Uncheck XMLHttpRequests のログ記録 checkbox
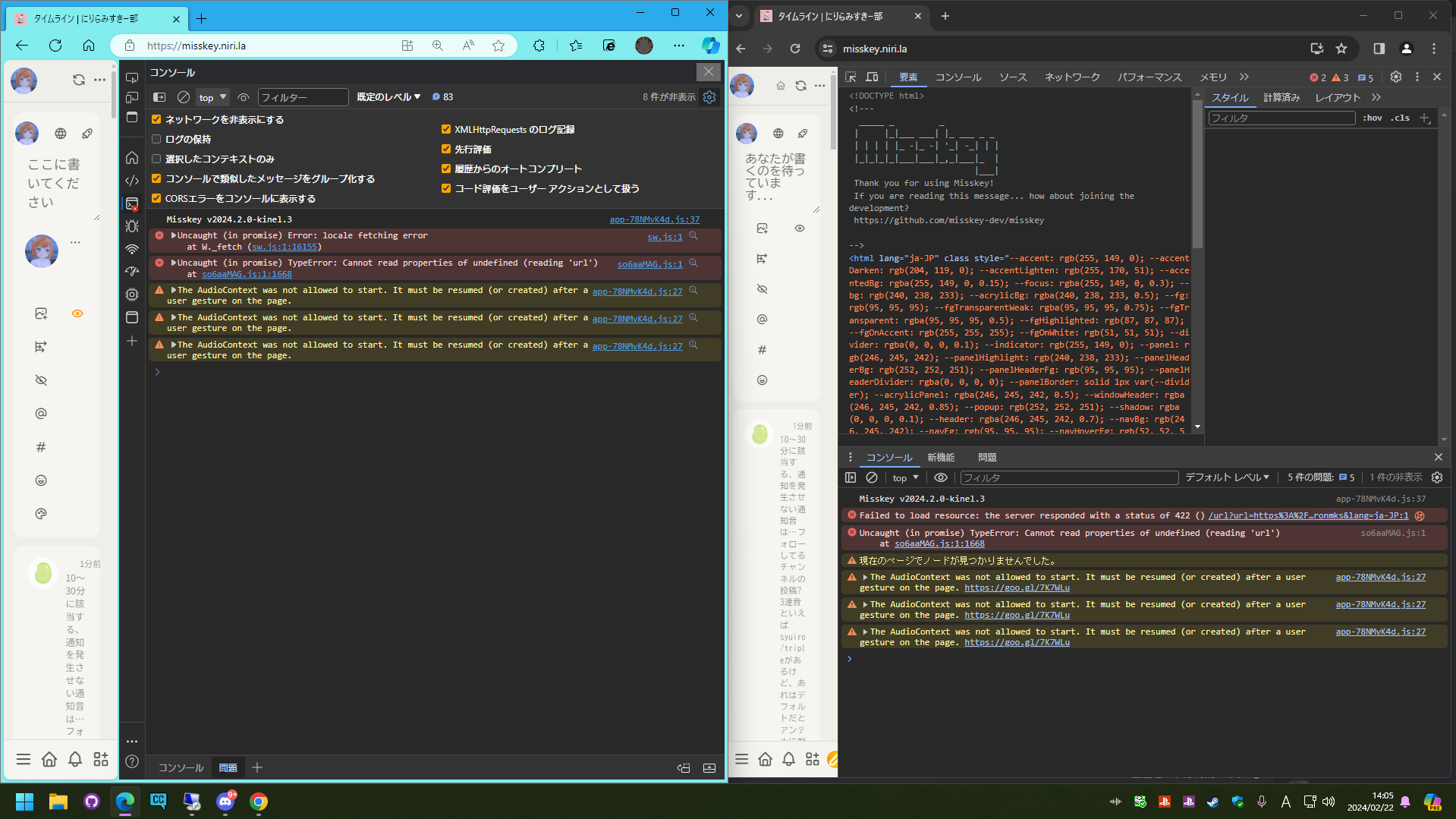This screenshot has height=819, width=1456. pyautogui.click(x=446, y=129)
